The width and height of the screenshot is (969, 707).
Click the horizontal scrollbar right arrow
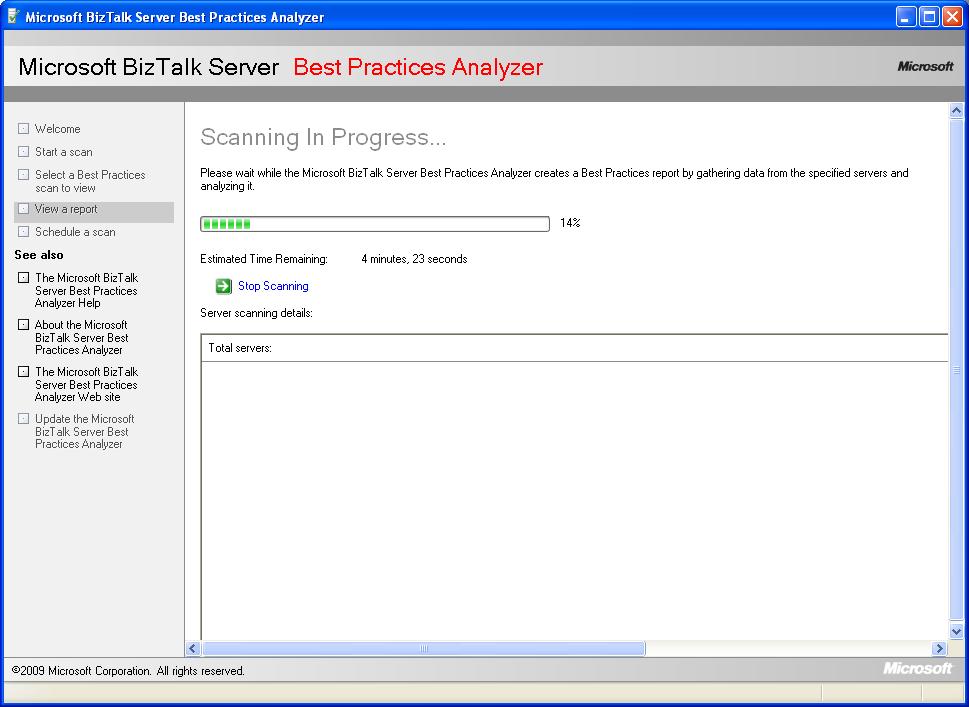pyautogui.click(x=939, y=648)
